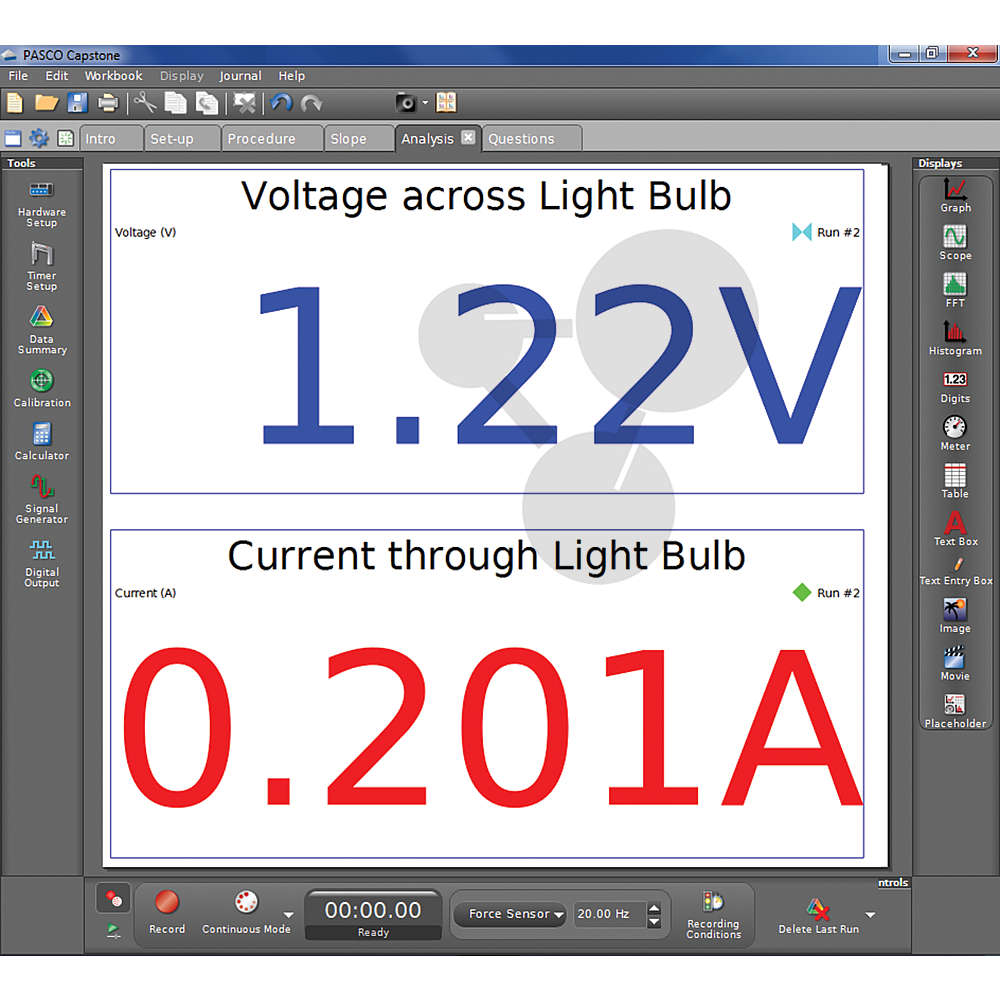Image resolution: width=1000 pixels, height=1000 pixels.
Task: Select Meter display icon
Action: [955, 434]
